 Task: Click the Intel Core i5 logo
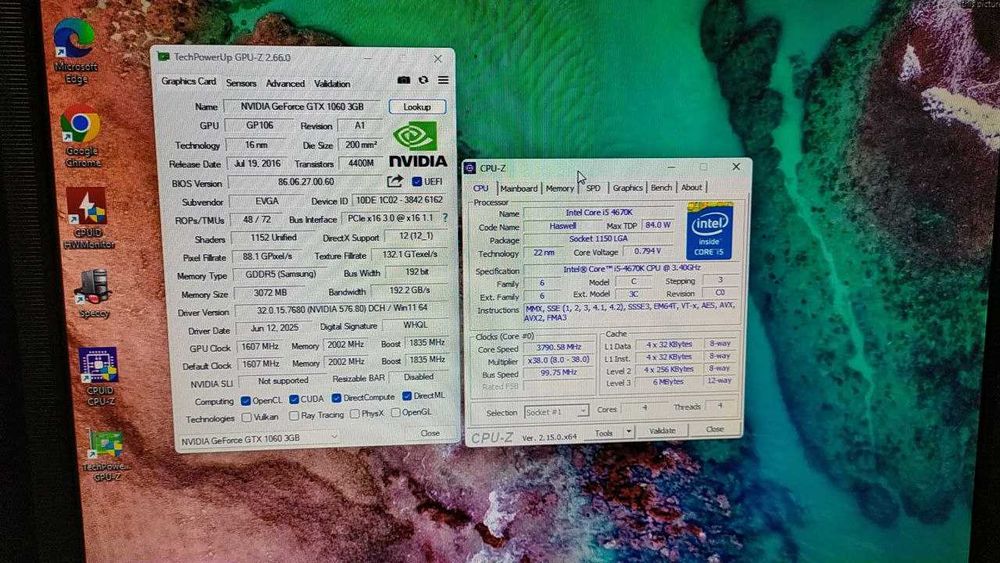(710, 231)
